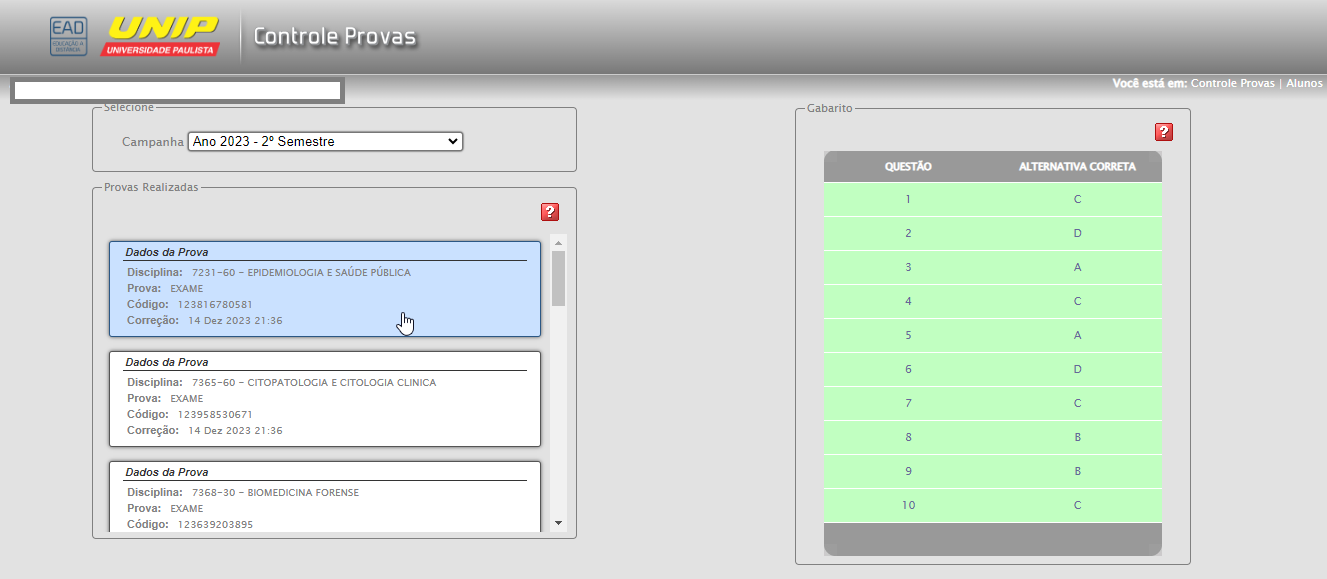The height and width of the screenshot is (579, 1327).
Task: Select answer key row for question 10
Action: tap(992, 505)
